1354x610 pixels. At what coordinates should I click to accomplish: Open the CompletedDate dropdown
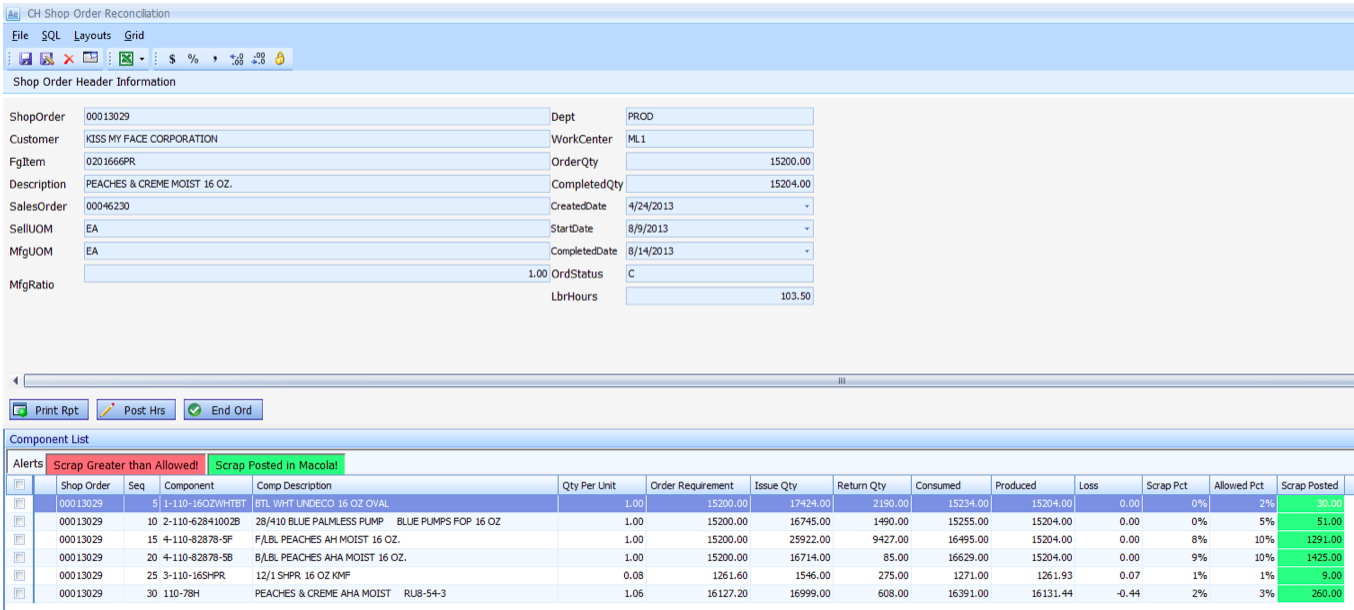pos(806,252)
